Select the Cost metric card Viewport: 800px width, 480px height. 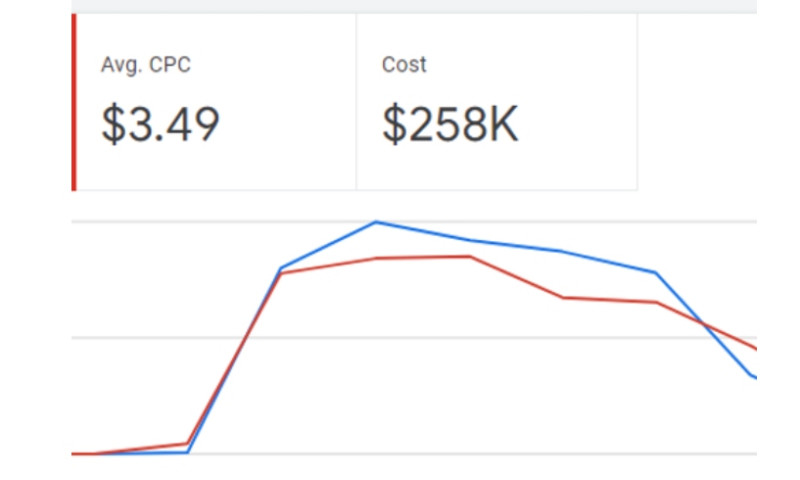(496, 102)
